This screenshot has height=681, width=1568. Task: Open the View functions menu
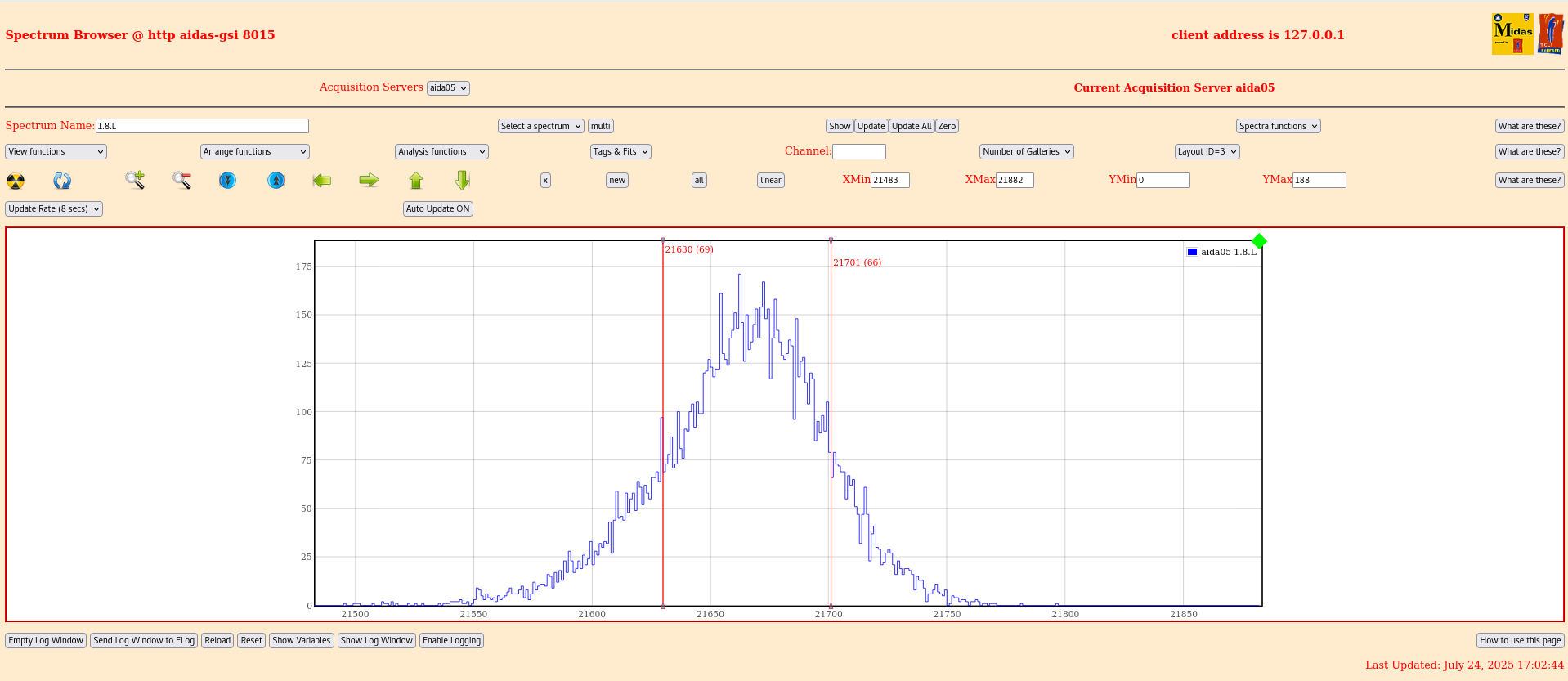[x=56, y=151]
